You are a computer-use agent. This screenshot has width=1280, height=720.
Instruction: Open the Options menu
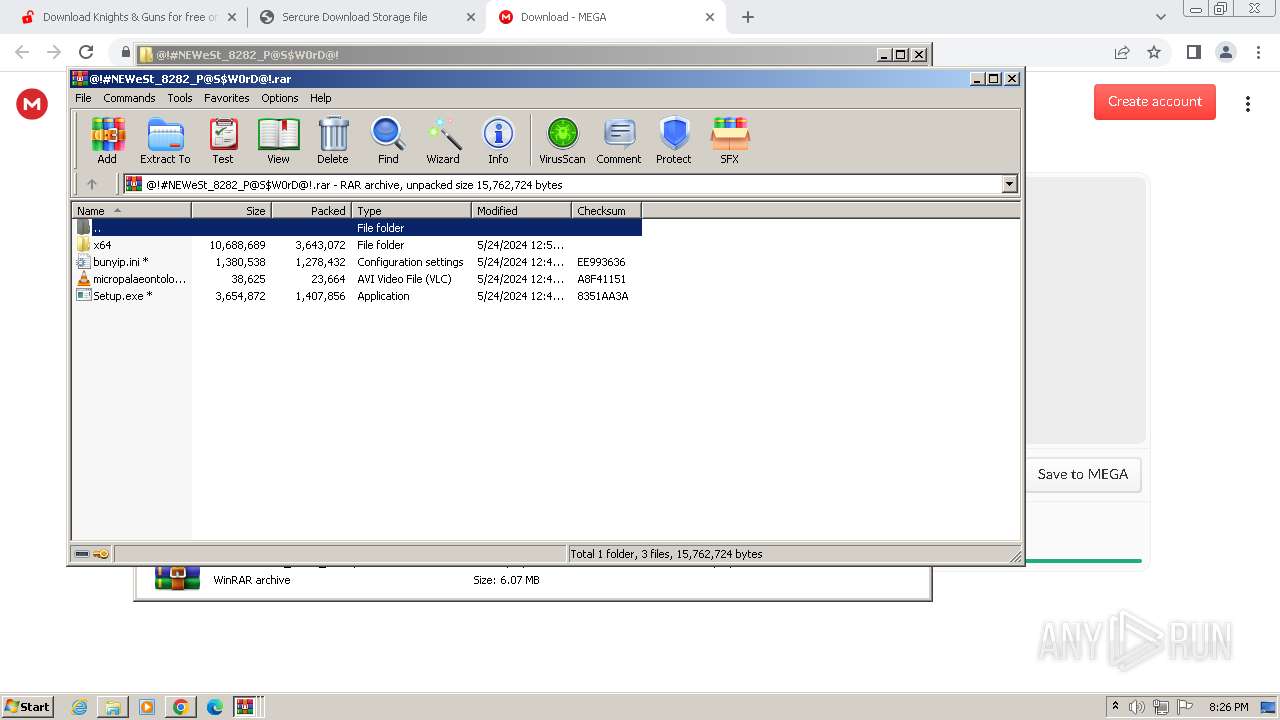280,98
